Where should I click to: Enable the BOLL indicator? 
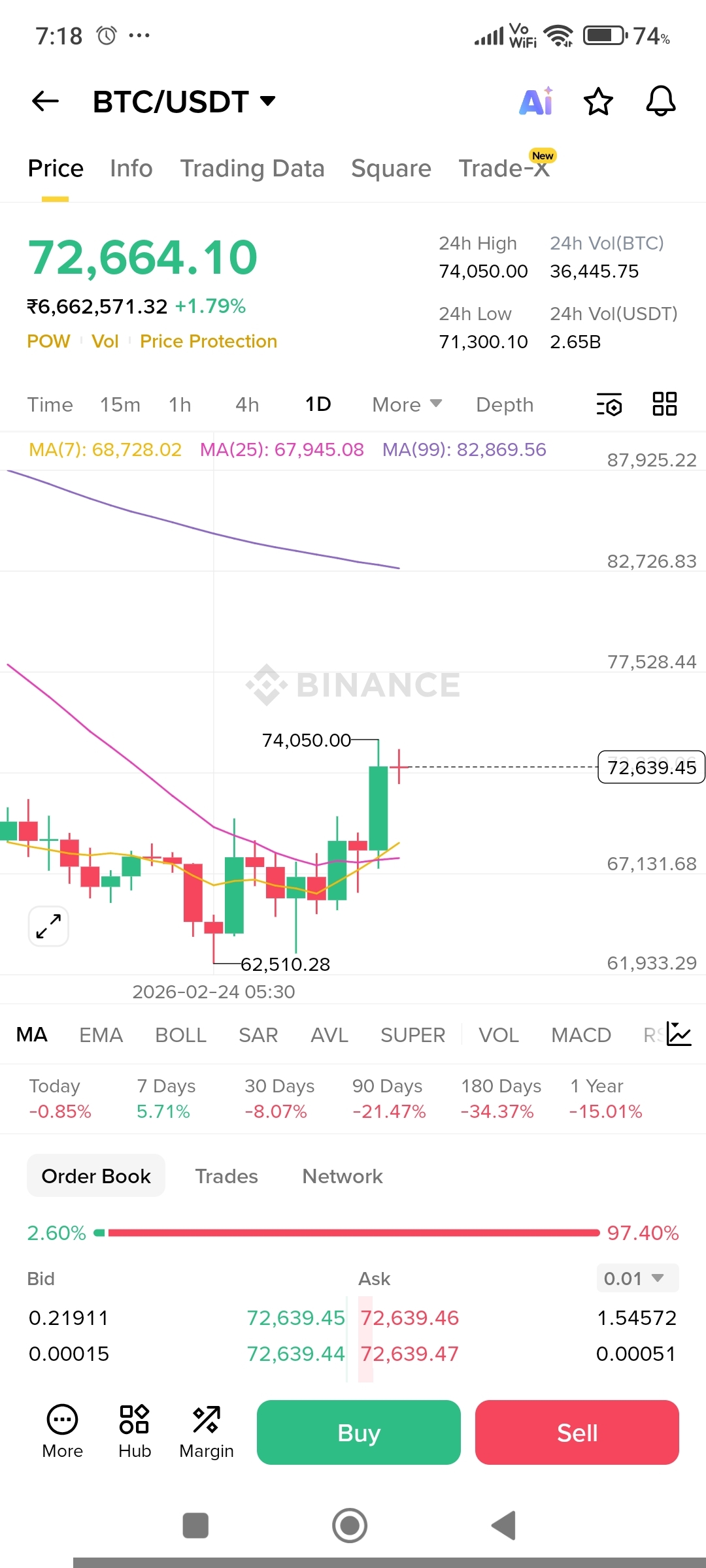(x=180, y=1035)
